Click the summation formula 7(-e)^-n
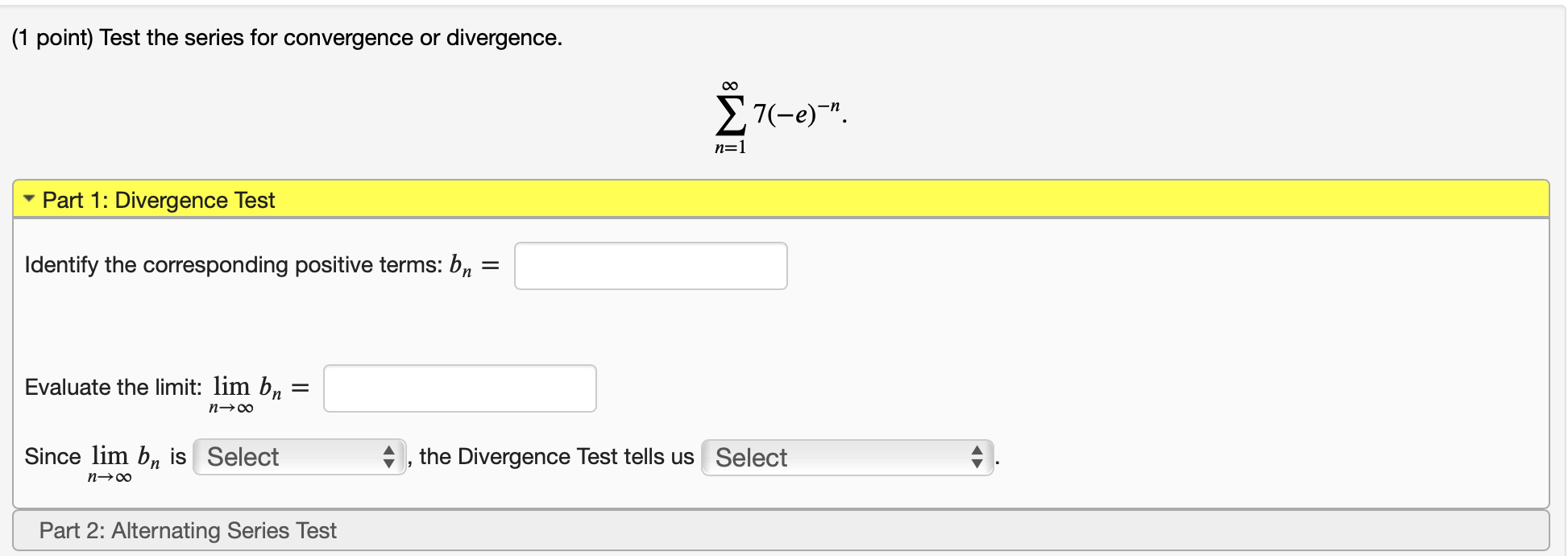The width and height of the screenshot is (1568, 556). (798, 114)
